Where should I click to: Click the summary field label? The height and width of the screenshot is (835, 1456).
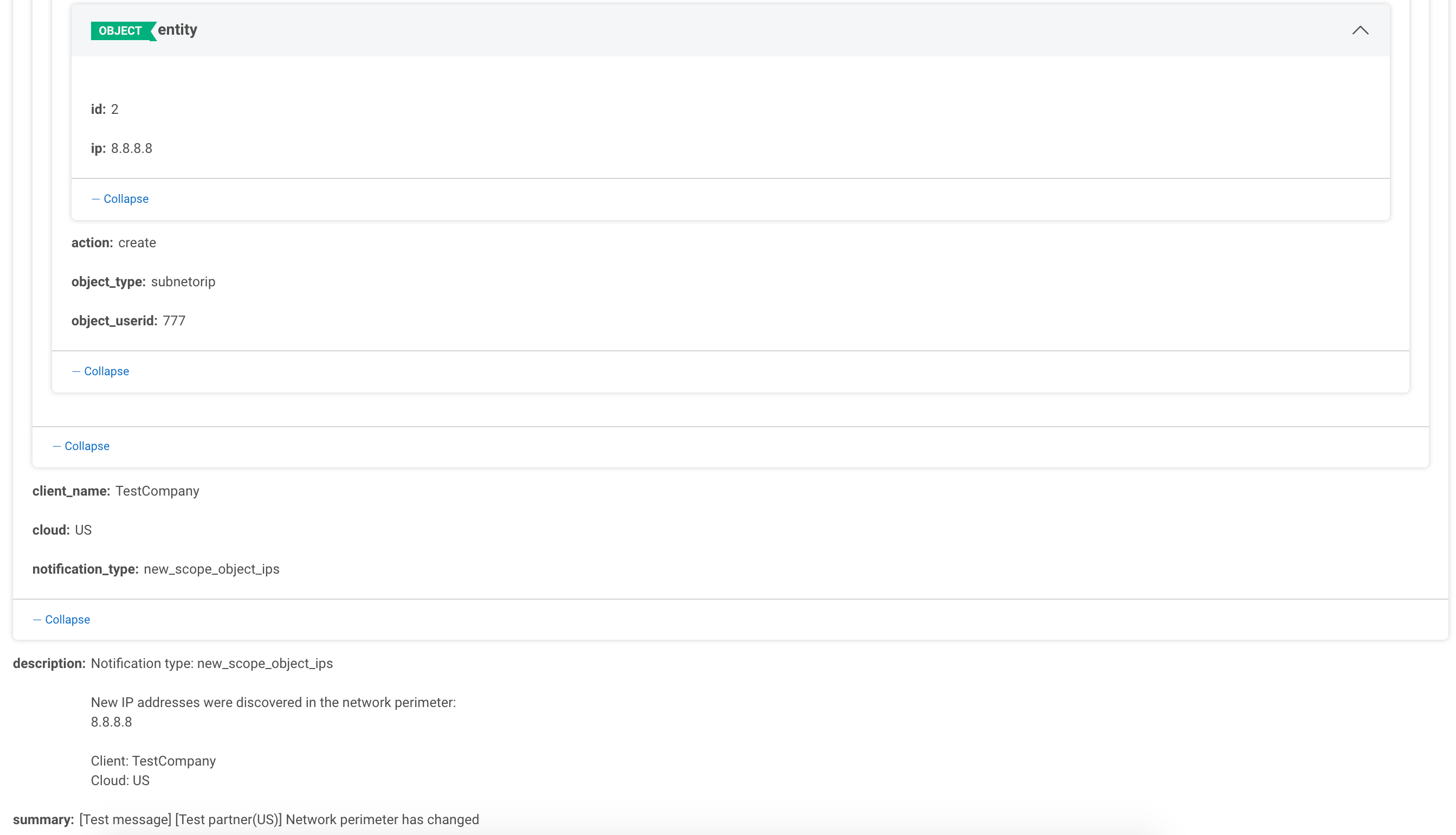[43, 819]
